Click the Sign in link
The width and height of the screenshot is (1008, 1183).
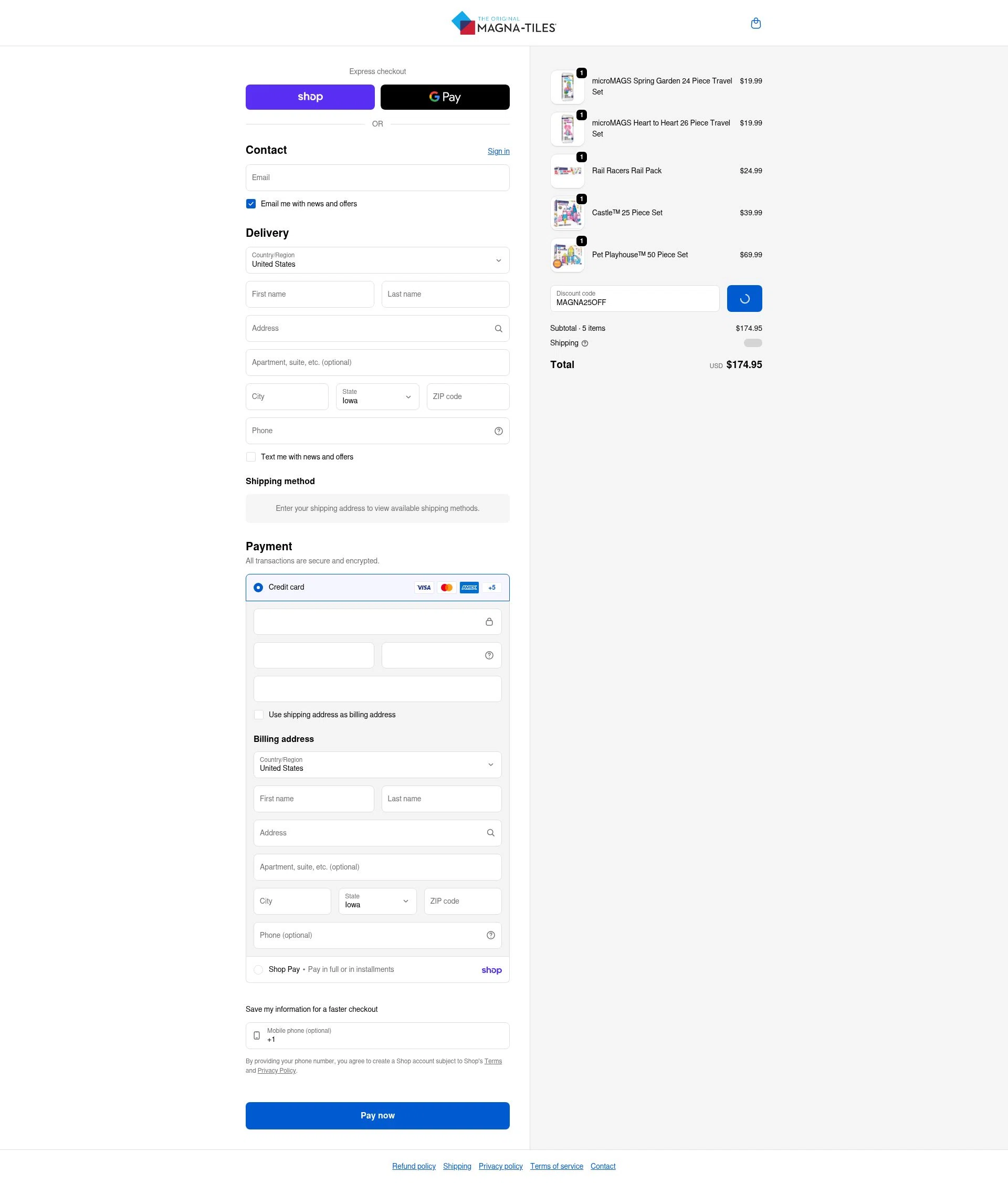(498, 151)
